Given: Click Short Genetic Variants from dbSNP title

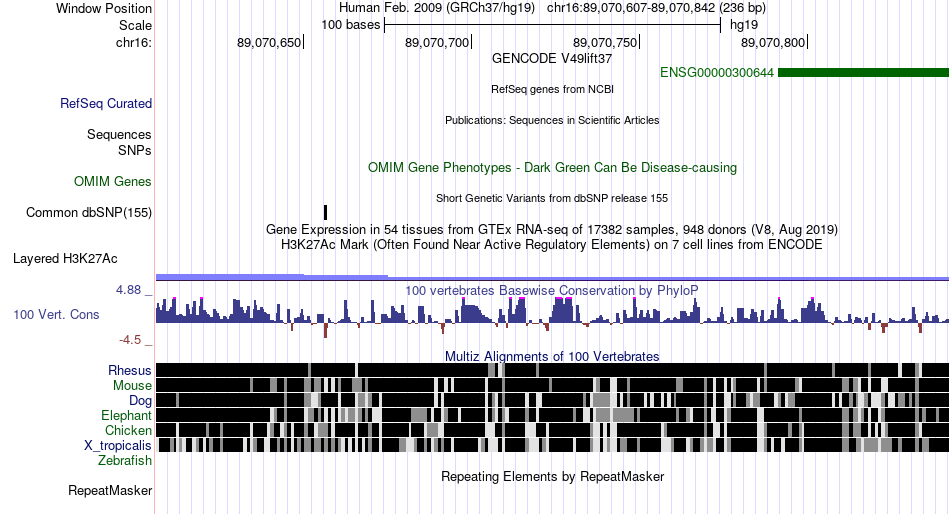Looking at the screenshot, I should (552, 198).
